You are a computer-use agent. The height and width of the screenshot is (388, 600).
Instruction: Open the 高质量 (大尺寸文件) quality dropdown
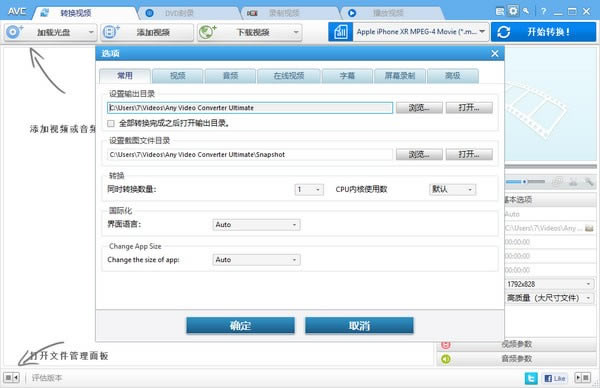pyautogui.click(x=550, y=298)
